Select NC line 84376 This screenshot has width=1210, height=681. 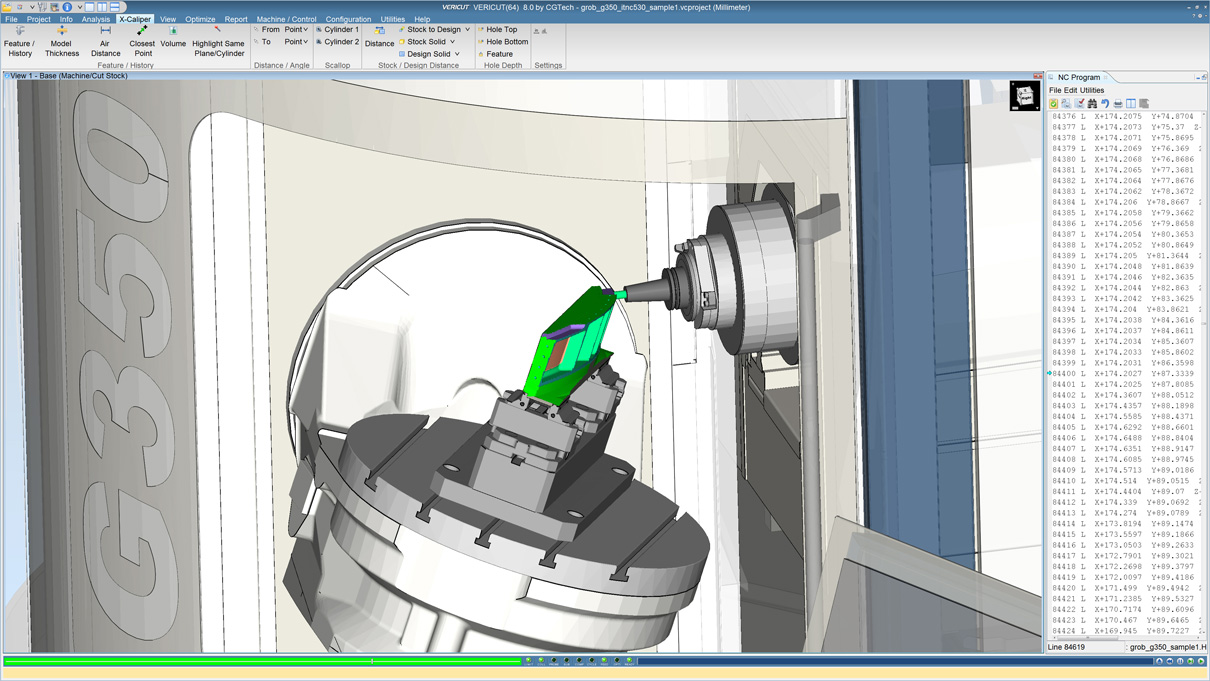(x=1124, y=117)
